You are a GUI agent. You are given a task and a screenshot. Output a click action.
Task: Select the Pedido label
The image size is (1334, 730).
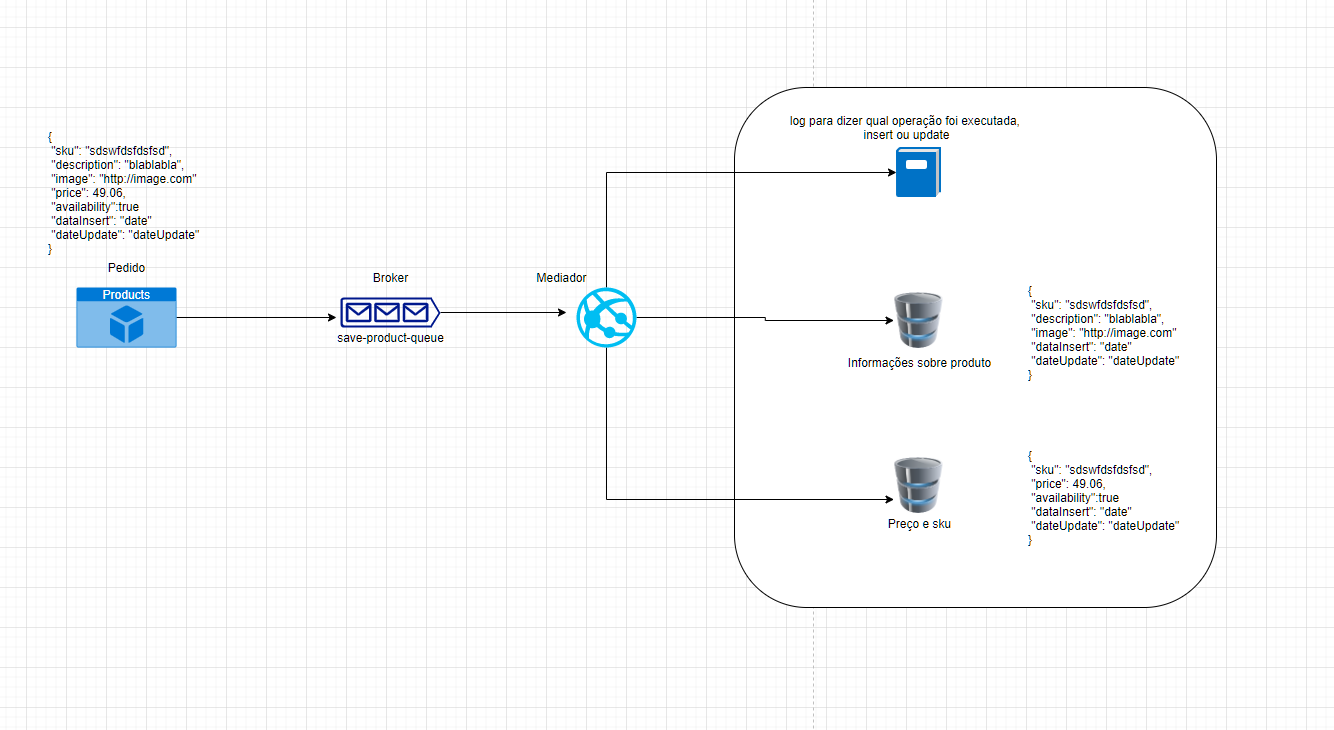126,268
